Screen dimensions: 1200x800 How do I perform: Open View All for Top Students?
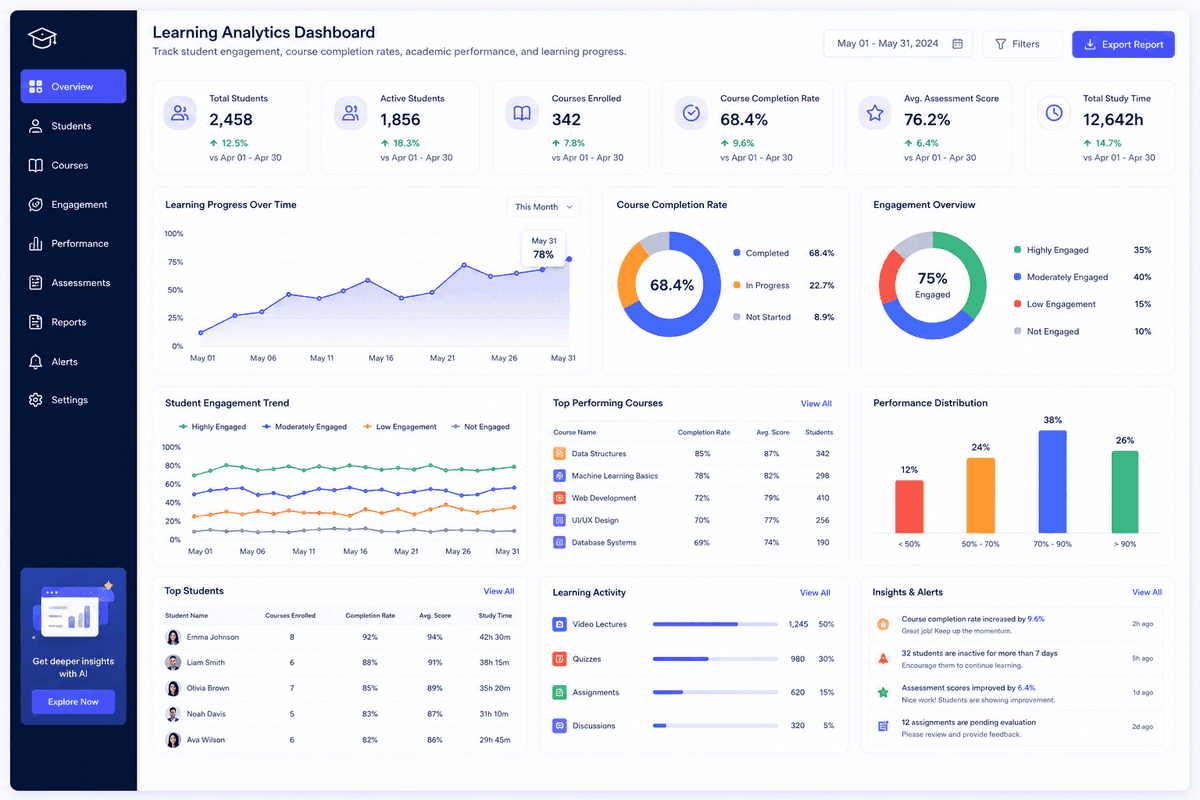coord(499,591)
